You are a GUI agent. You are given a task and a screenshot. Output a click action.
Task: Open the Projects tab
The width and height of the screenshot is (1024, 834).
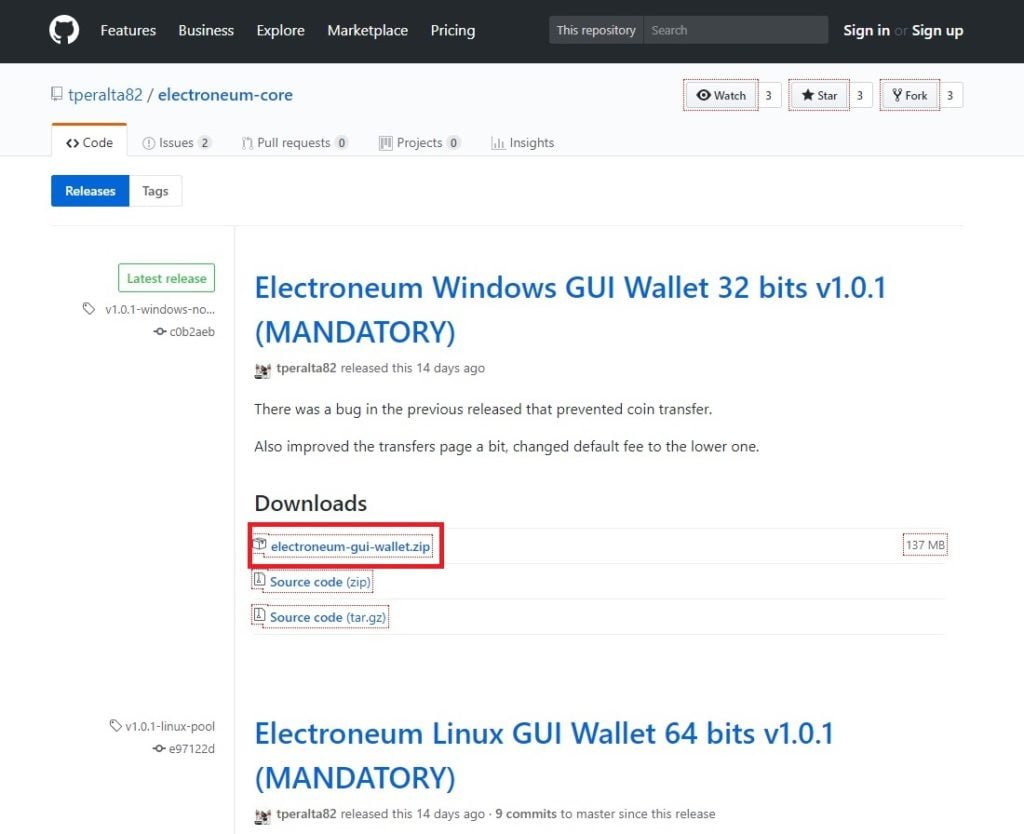(419, 142)
